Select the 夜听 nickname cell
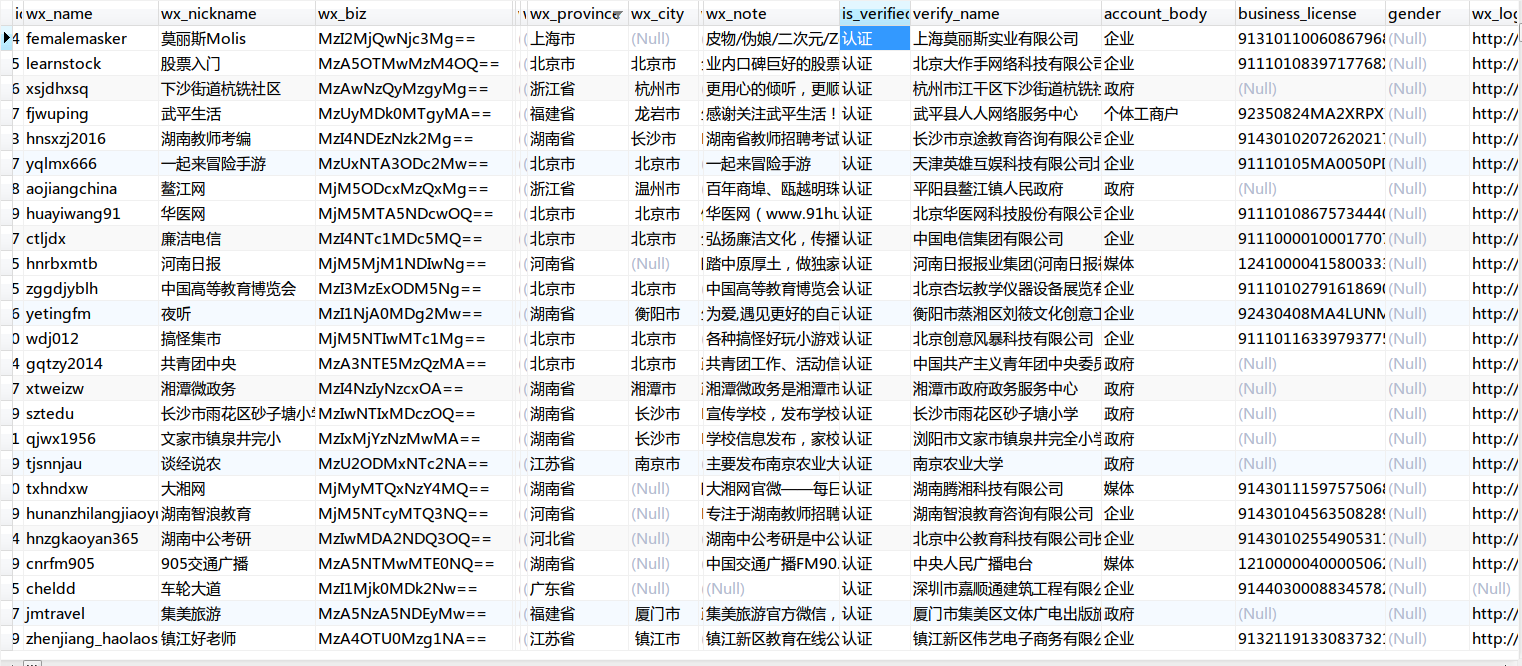The image size is (1522, 666). point(236,314)
